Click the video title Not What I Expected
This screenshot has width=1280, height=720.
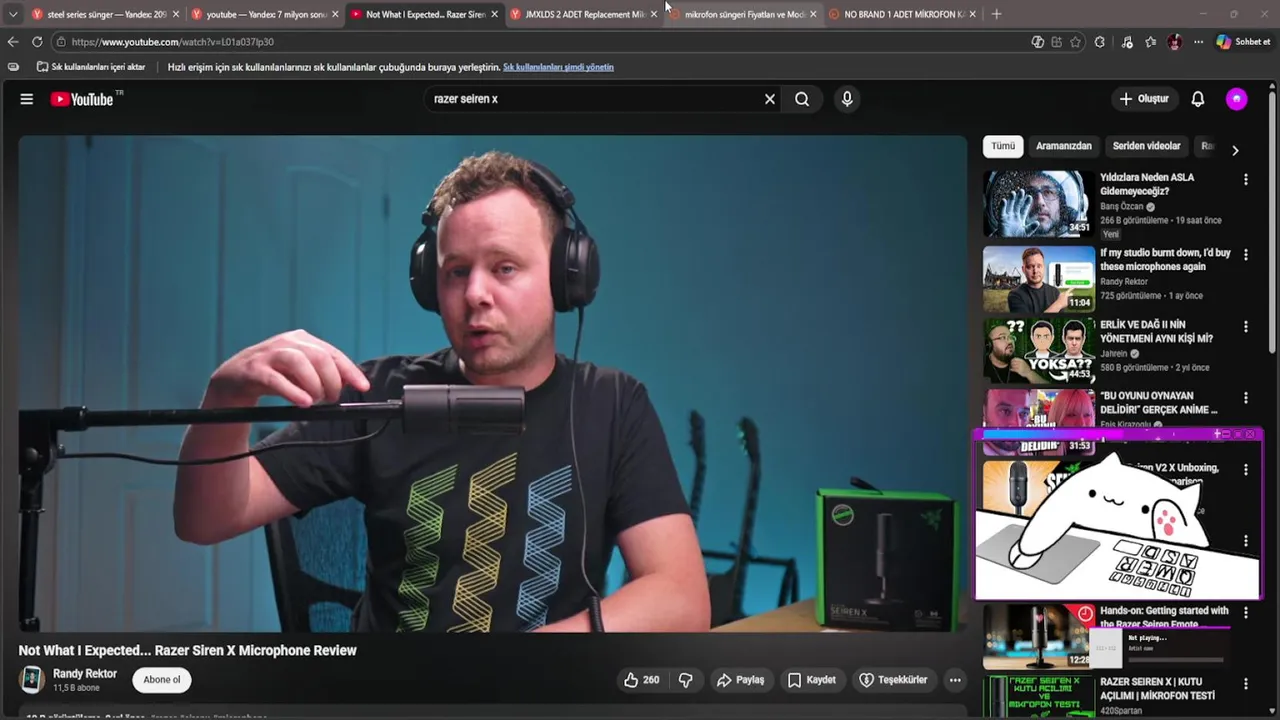187,650
